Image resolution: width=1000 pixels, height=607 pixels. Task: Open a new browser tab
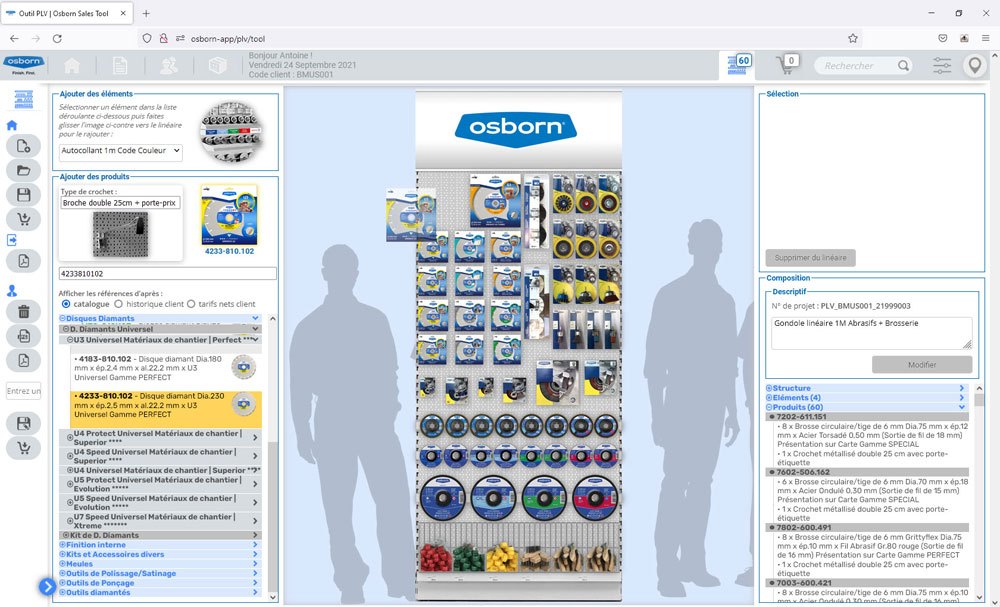click(146, 13)
